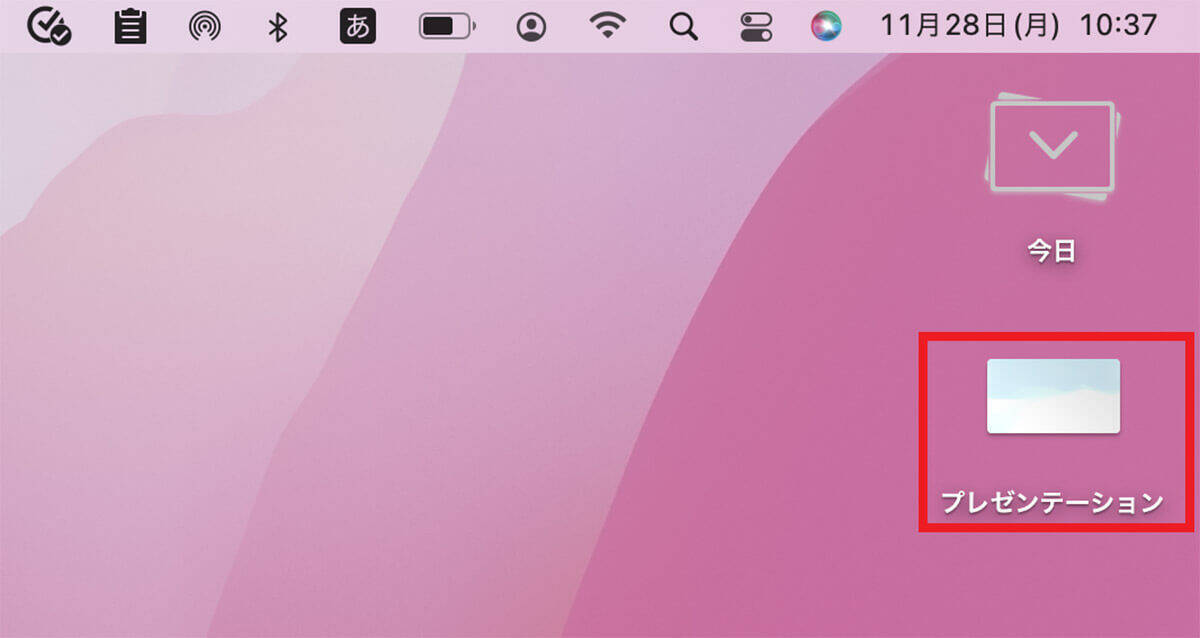Open Control Center toggles icon
1200x638 pixels.
(x=756, y=27)
